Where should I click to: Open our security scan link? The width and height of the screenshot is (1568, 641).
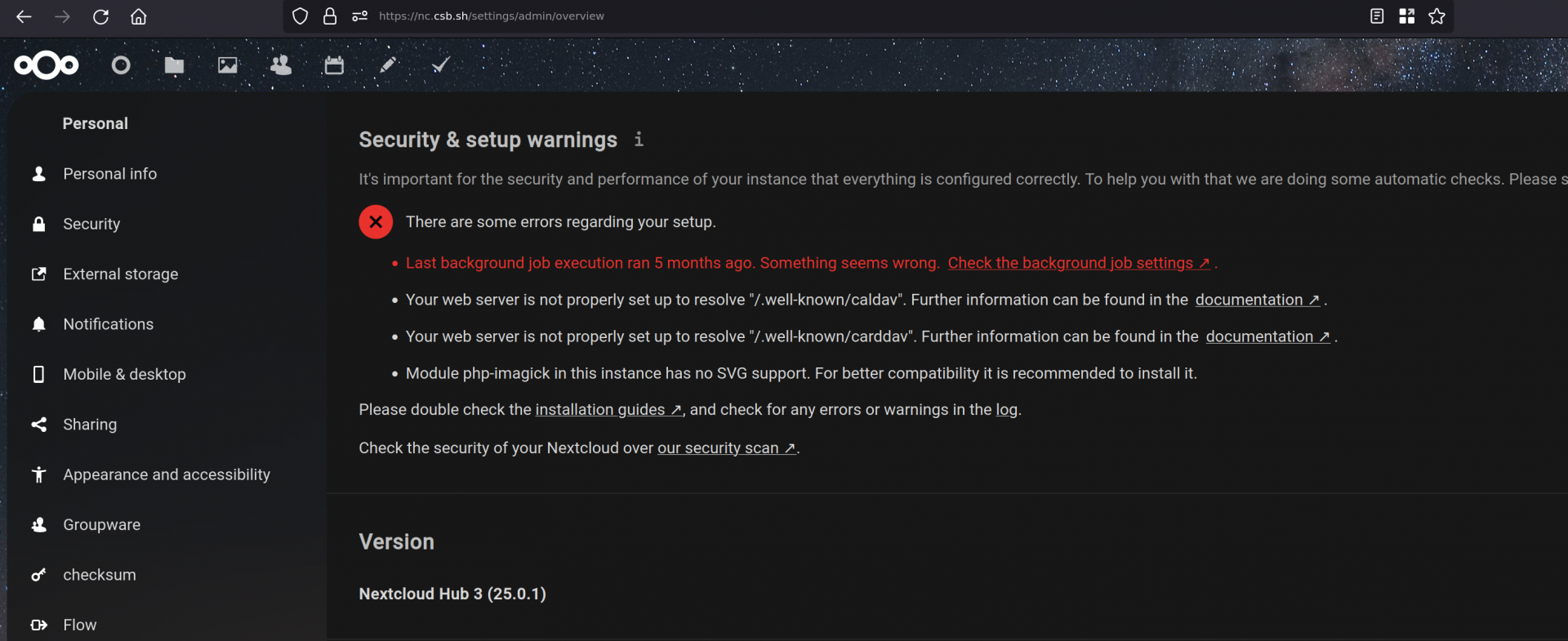(727, 448)
